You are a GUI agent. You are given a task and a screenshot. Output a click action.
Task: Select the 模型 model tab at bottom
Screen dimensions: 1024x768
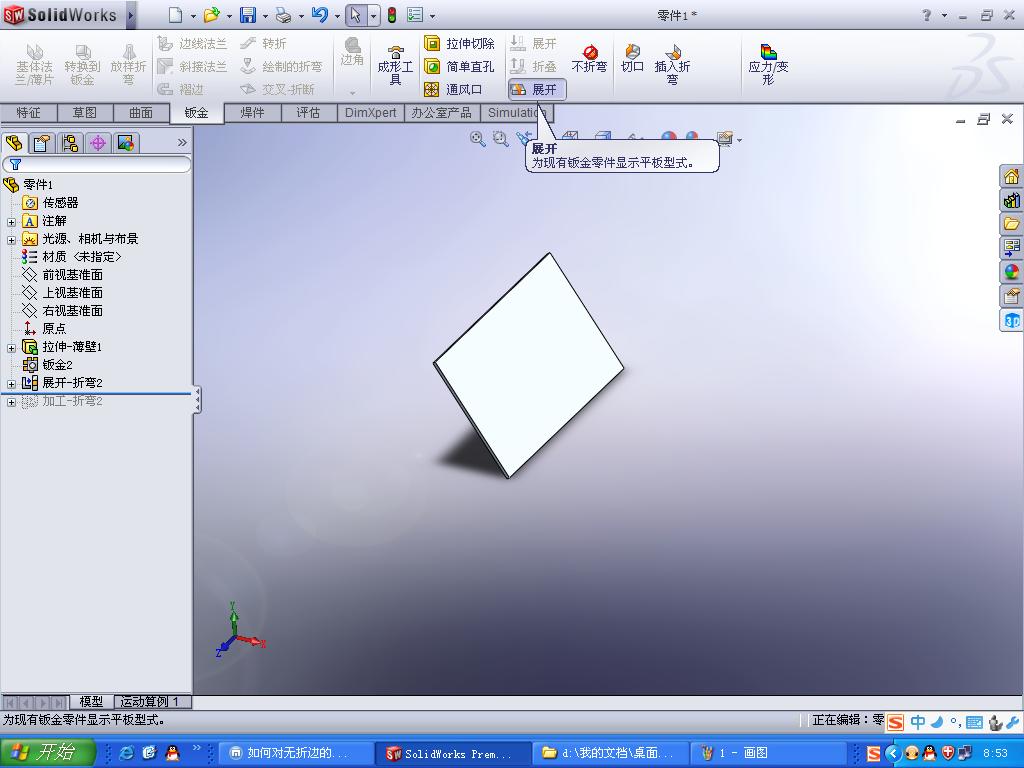[x=91, y=702]
